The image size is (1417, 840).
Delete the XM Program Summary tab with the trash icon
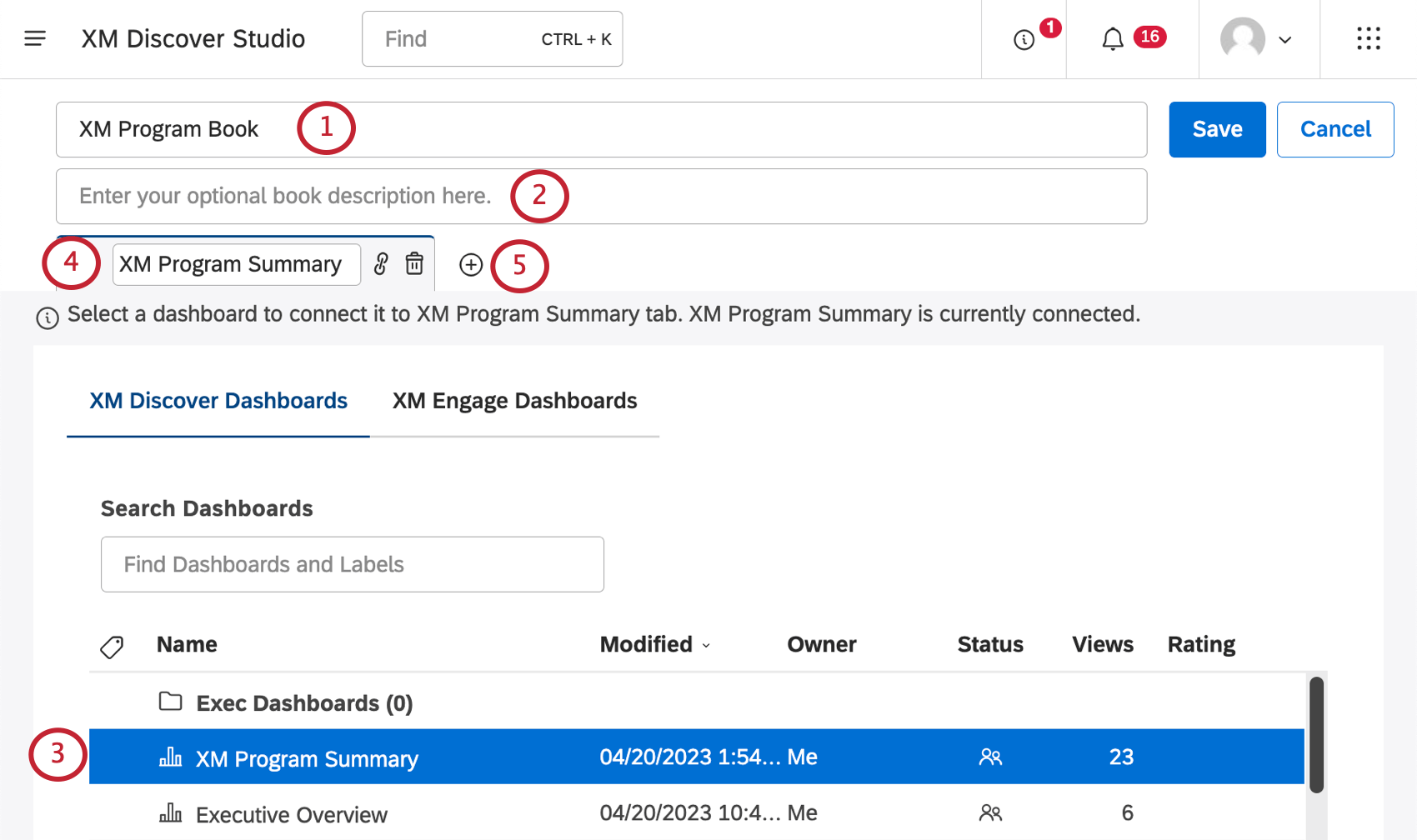coord(414,264)
